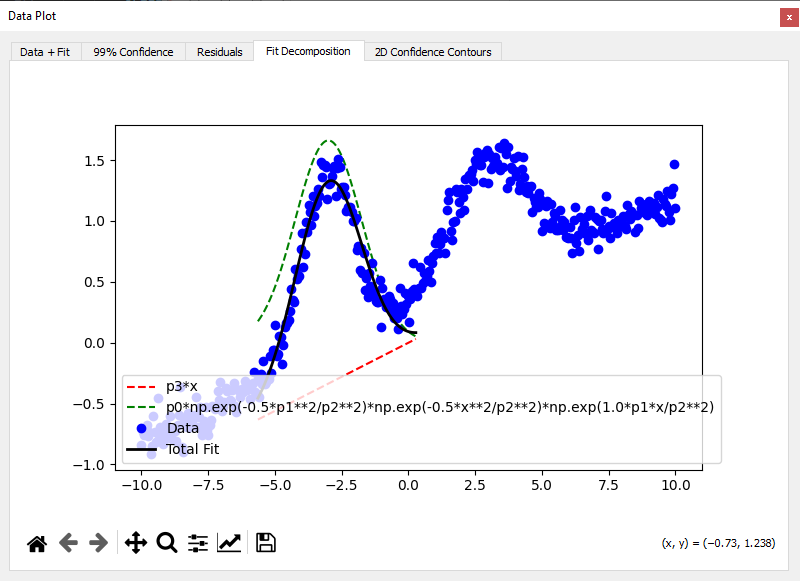Switch to the Residuals tab

[x=219, y=52]
